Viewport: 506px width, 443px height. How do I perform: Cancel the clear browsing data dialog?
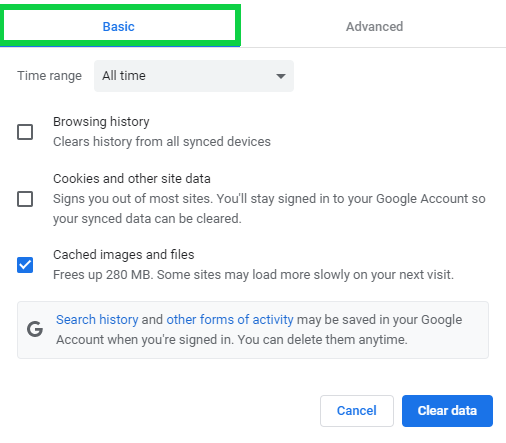pyautogui.click(x=357, y=411)
